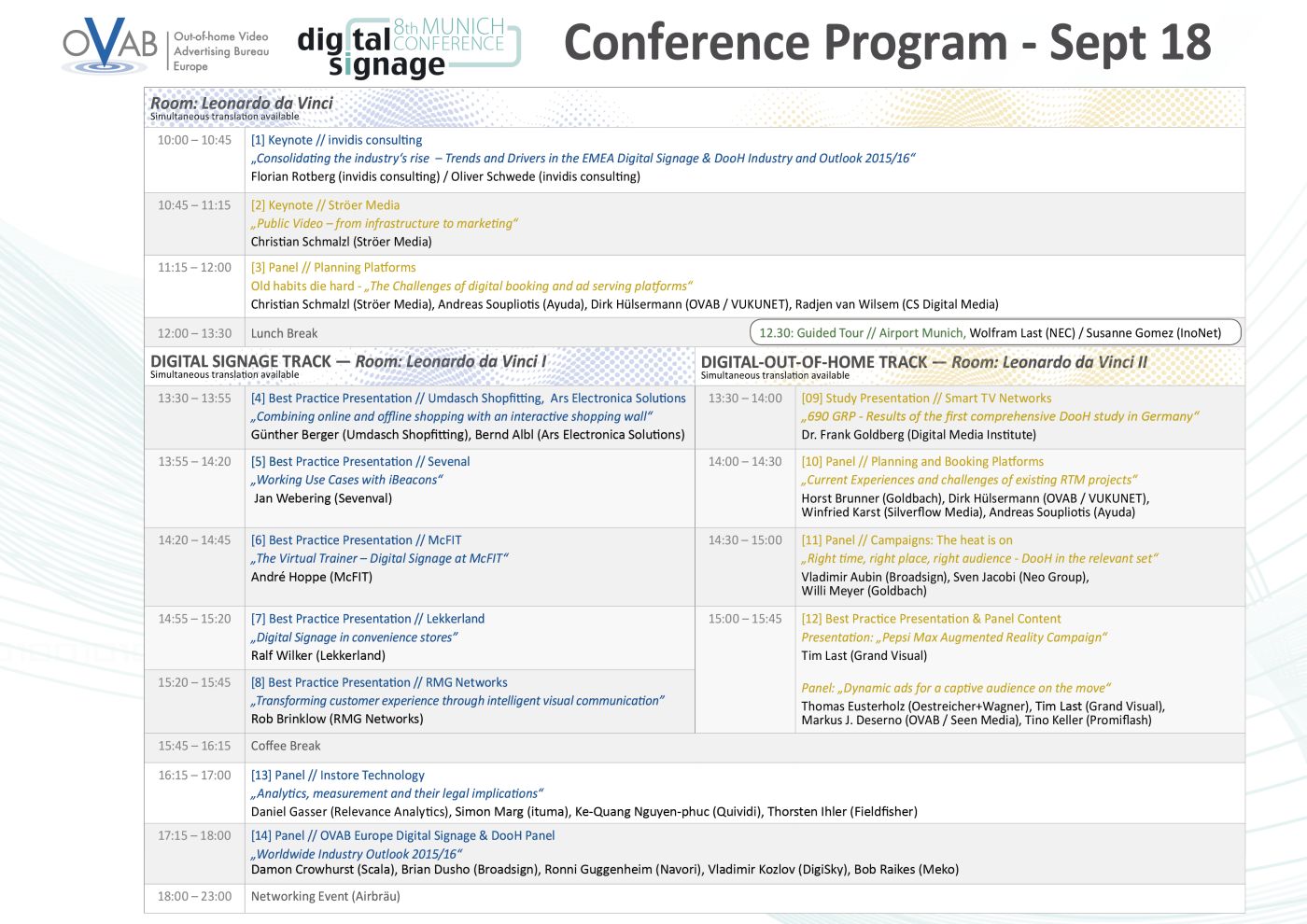
Task: Select 'The Virtual Trainer – Digital Signage at McFIT'
Action: (379, 558)
